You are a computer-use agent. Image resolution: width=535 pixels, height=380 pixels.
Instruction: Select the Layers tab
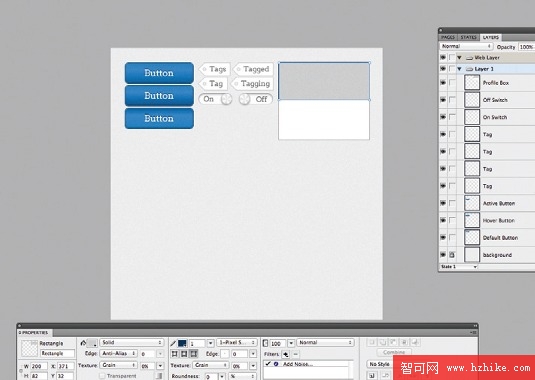[491, 37]
